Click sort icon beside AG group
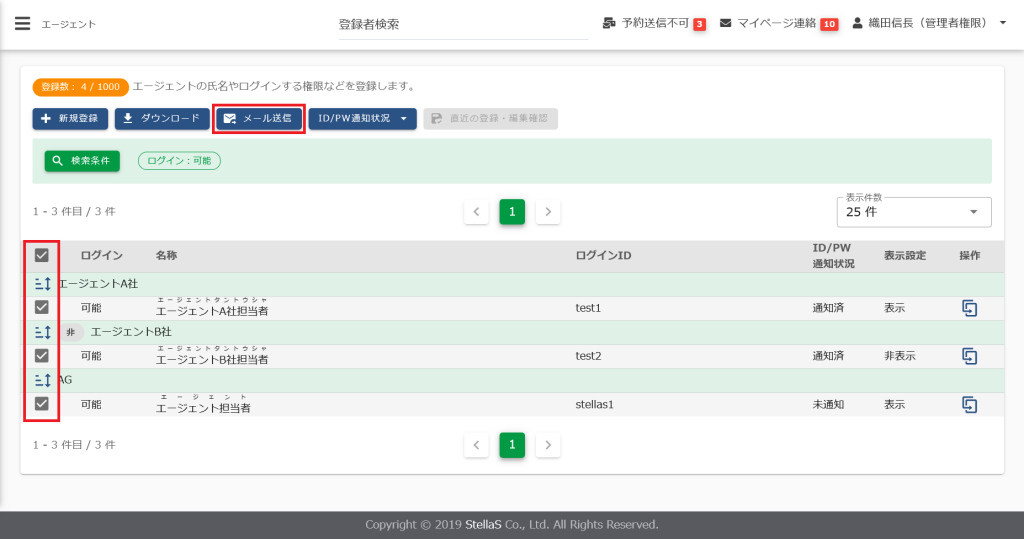 pos(42,380)
